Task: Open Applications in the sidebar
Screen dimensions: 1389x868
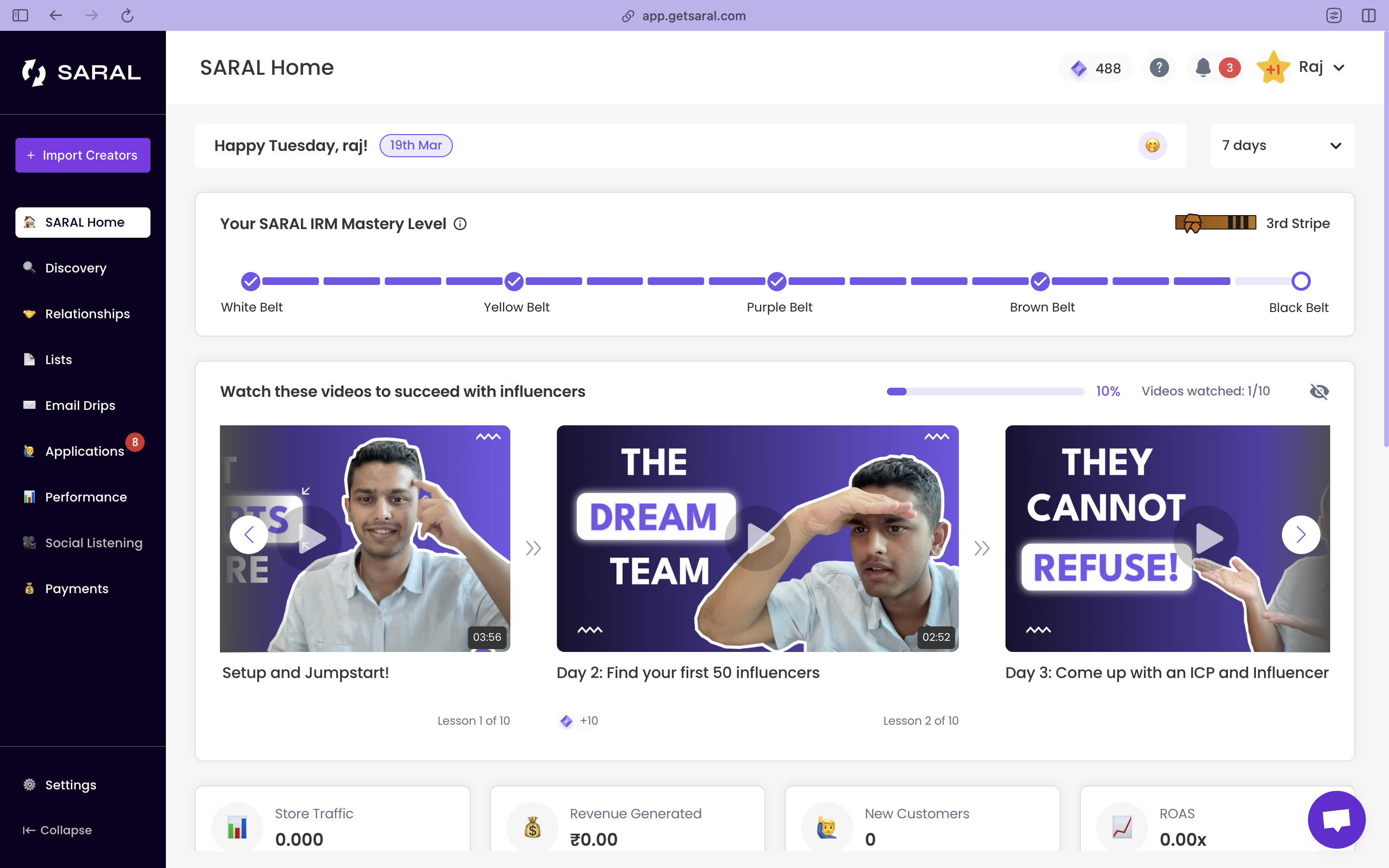Action: tap(84, 451)
